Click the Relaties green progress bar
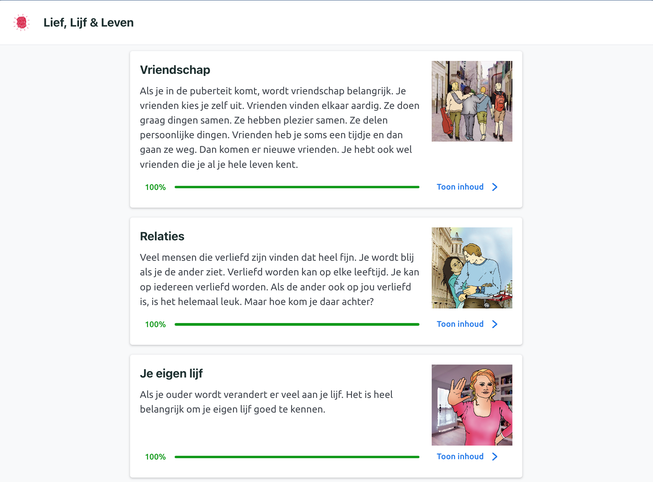 [x=297, y=324]
